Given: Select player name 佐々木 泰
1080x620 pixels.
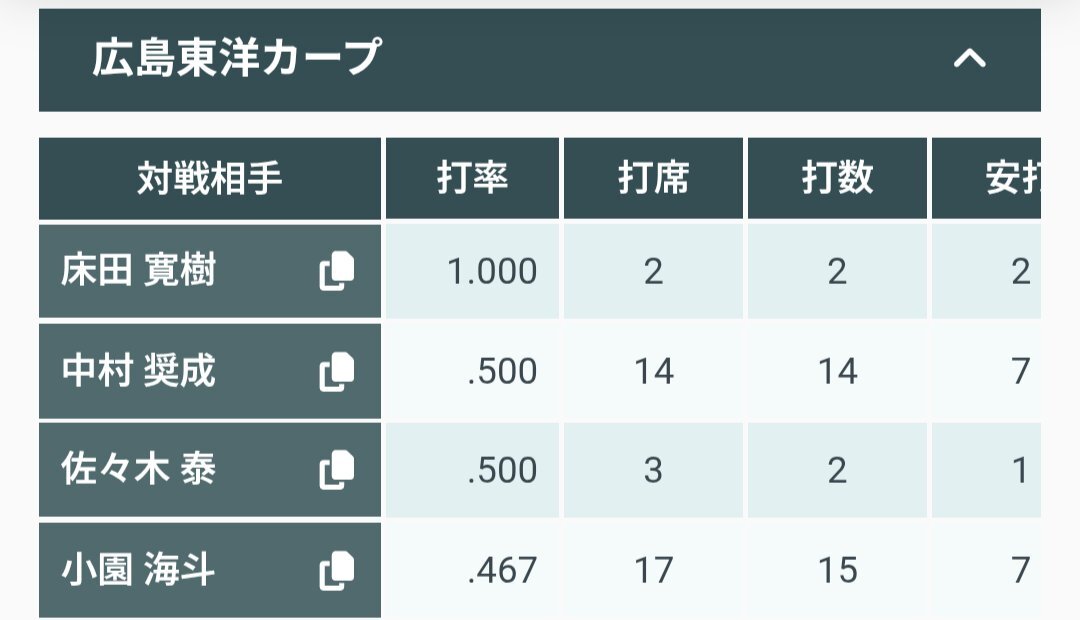Looking at the screenshot, I should pos(138,470).
